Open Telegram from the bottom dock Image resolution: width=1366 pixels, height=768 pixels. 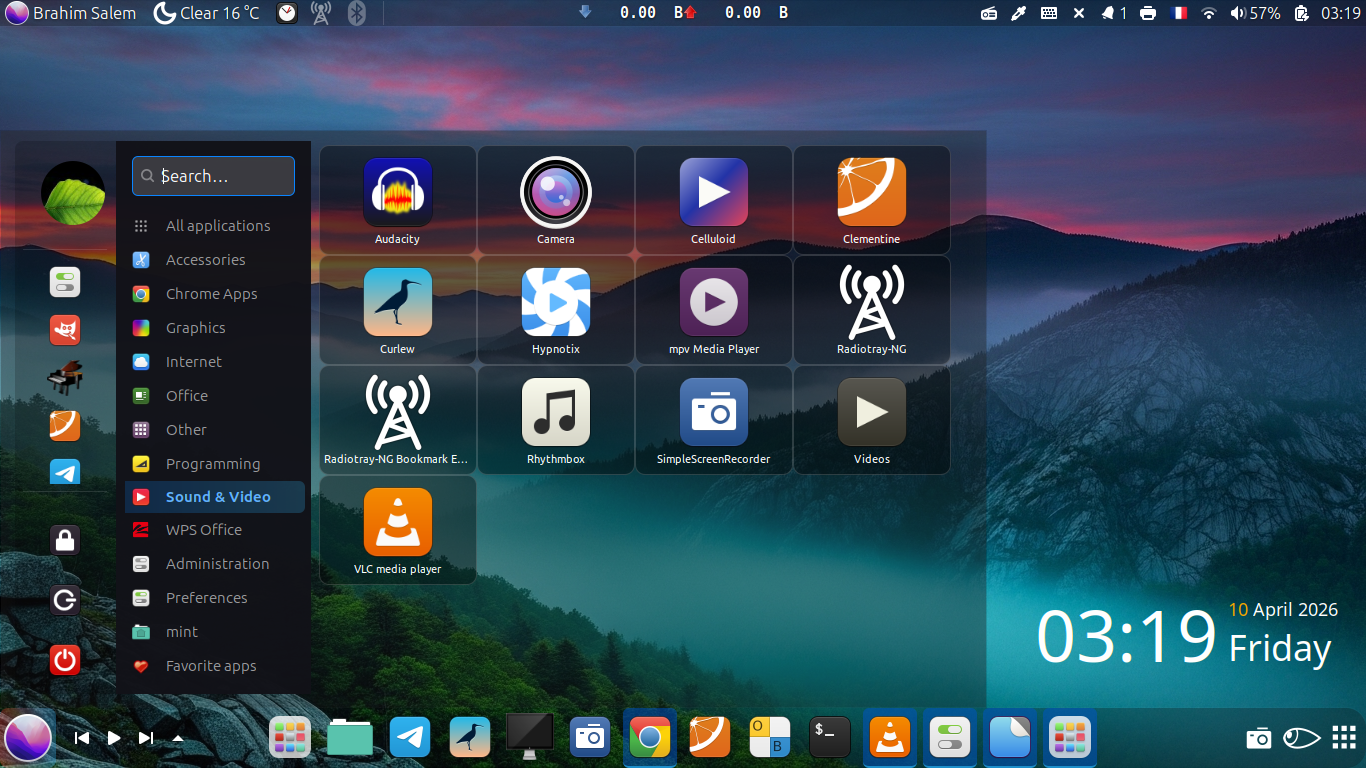pos(410,738)
